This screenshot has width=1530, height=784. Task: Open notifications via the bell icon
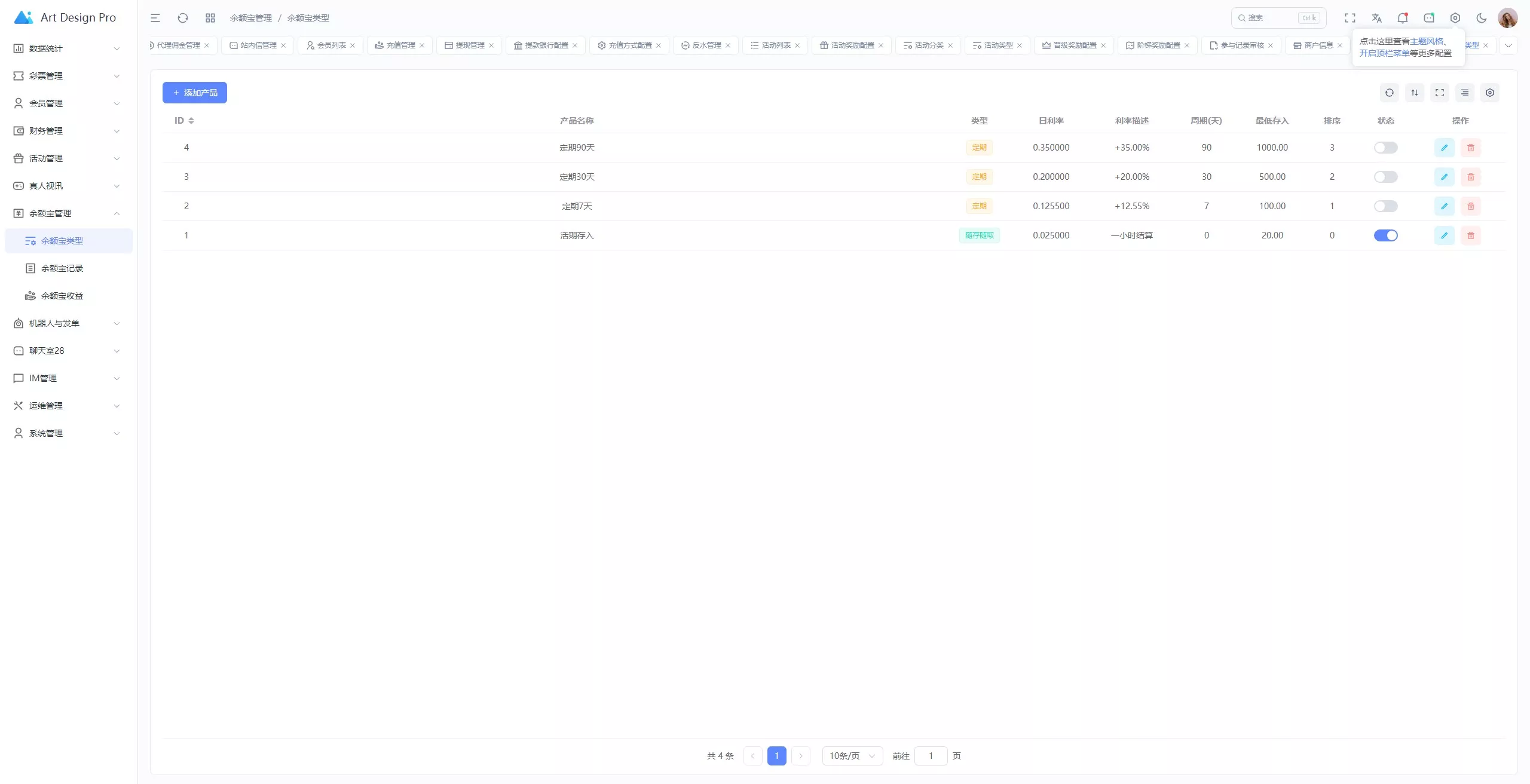(x=1403, y=17)
